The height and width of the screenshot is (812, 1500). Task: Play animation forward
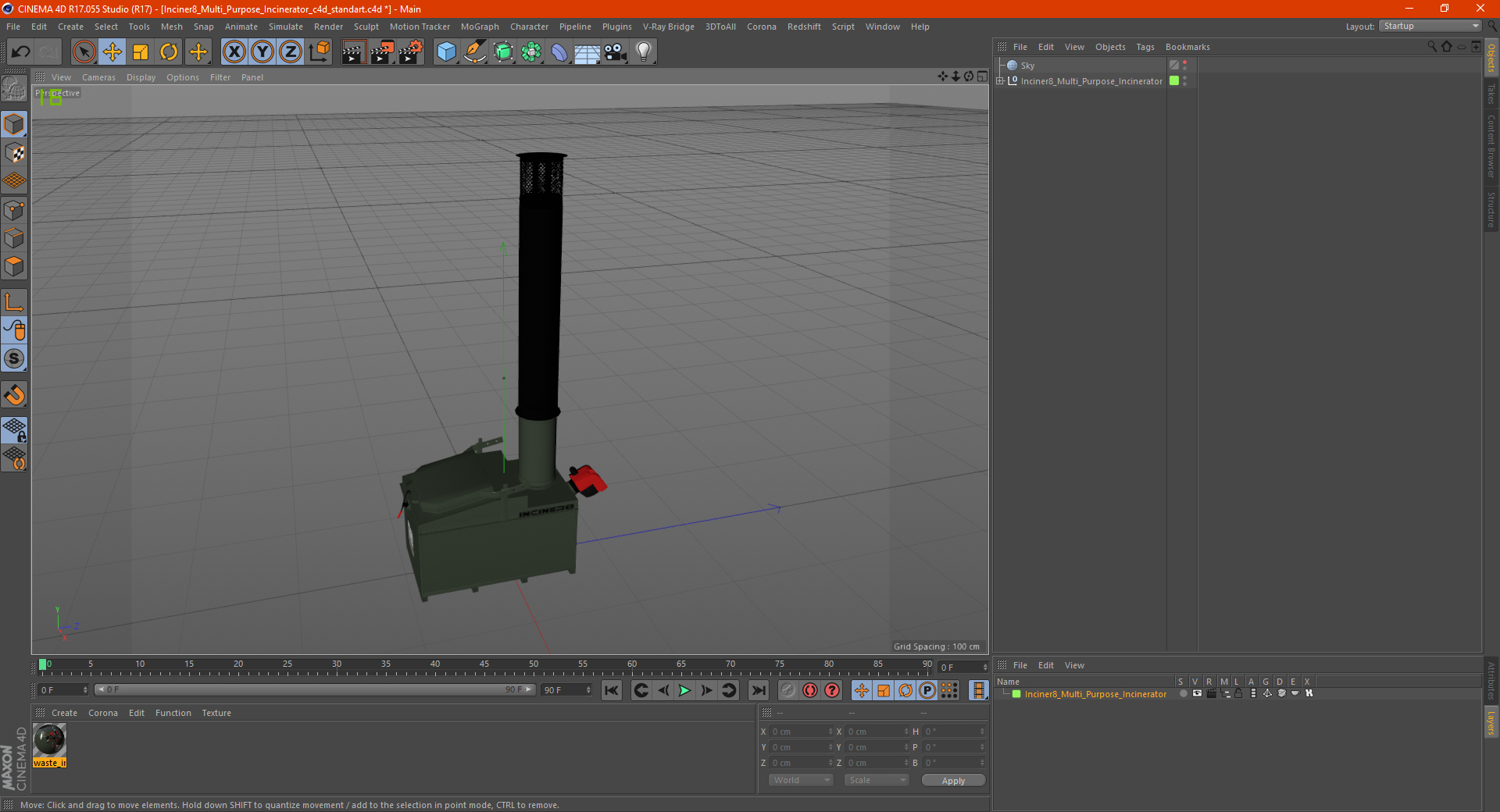(684, 690)
